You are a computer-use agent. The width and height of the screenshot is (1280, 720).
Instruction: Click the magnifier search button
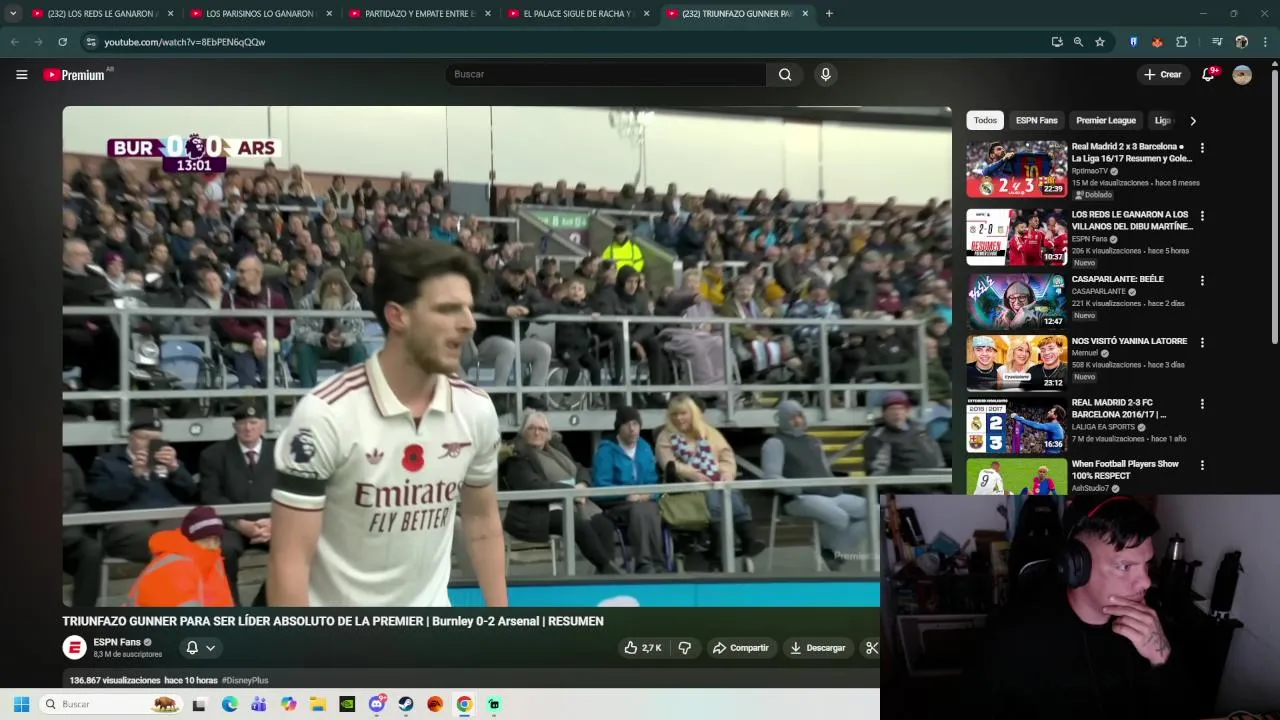pyautogui.click(x=785, y=74)
